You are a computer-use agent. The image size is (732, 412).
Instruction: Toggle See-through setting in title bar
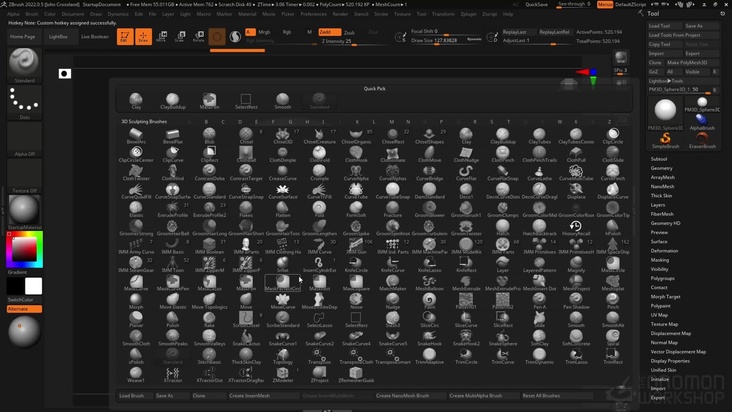coord(574,4)
